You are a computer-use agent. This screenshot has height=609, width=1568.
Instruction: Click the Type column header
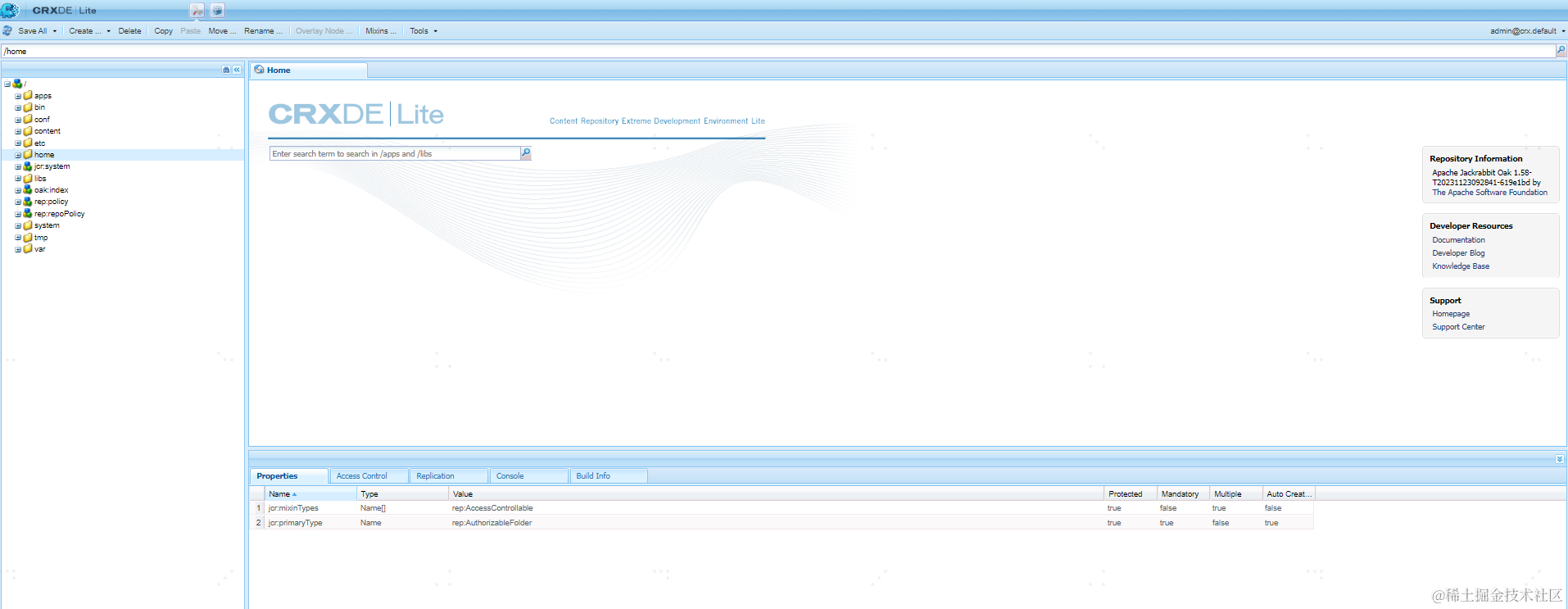(403, 494)
